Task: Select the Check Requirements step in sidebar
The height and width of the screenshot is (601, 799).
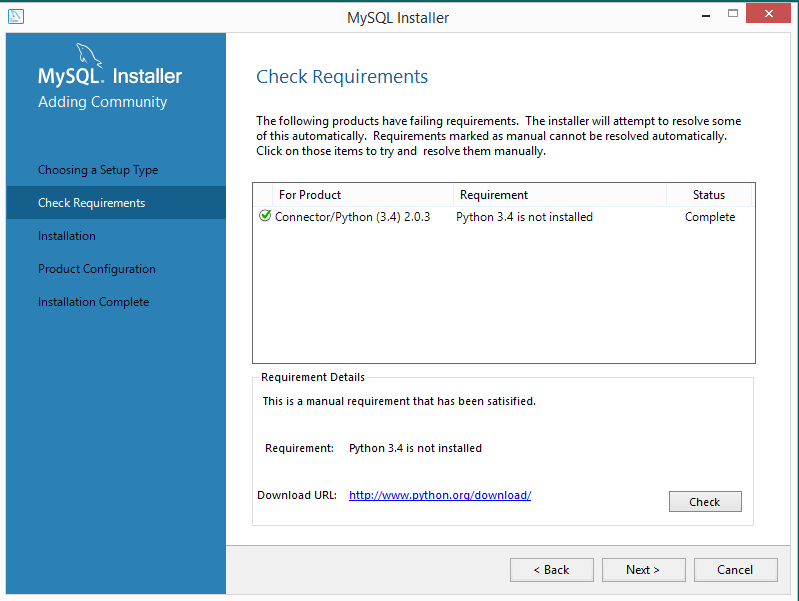Action: [116, 203]
